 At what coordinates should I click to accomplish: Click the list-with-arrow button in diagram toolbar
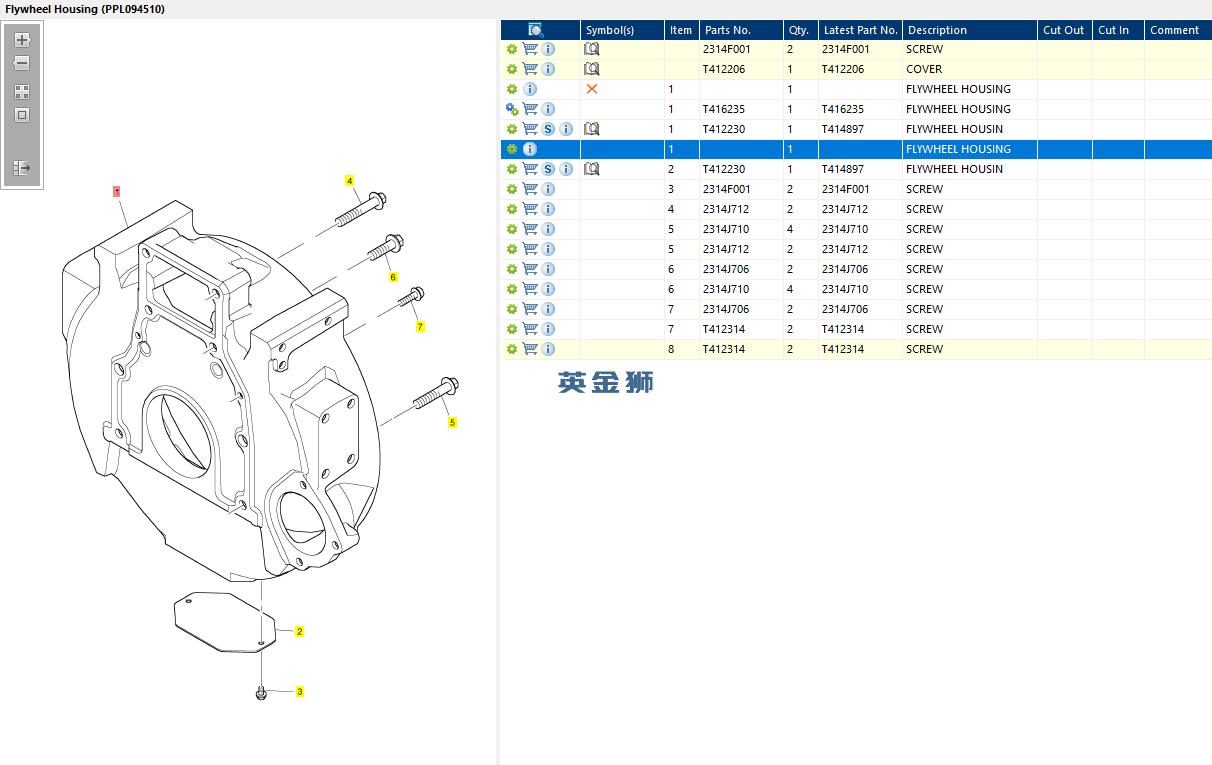pos(22,168)
